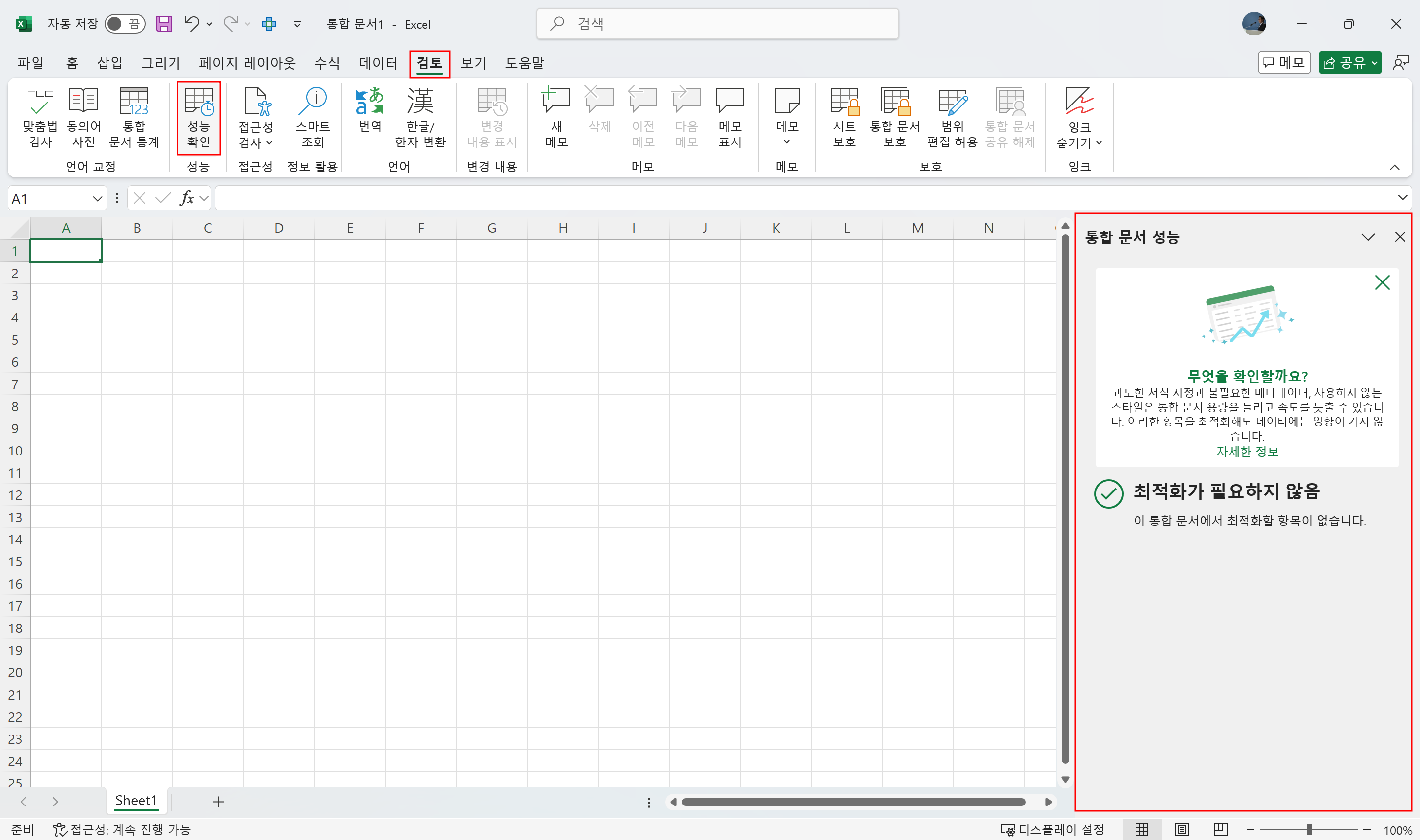This screenshot has height=840, width=1420.
Task: Expand 통합 문서 성능 pane options chevron
Action: tap(1367, 237)
